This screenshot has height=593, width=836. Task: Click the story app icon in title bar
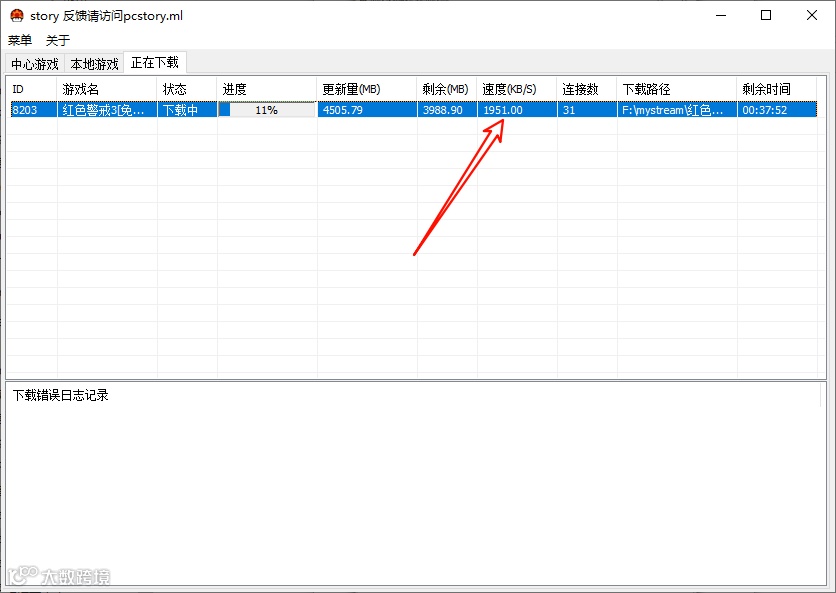[17, 15]
